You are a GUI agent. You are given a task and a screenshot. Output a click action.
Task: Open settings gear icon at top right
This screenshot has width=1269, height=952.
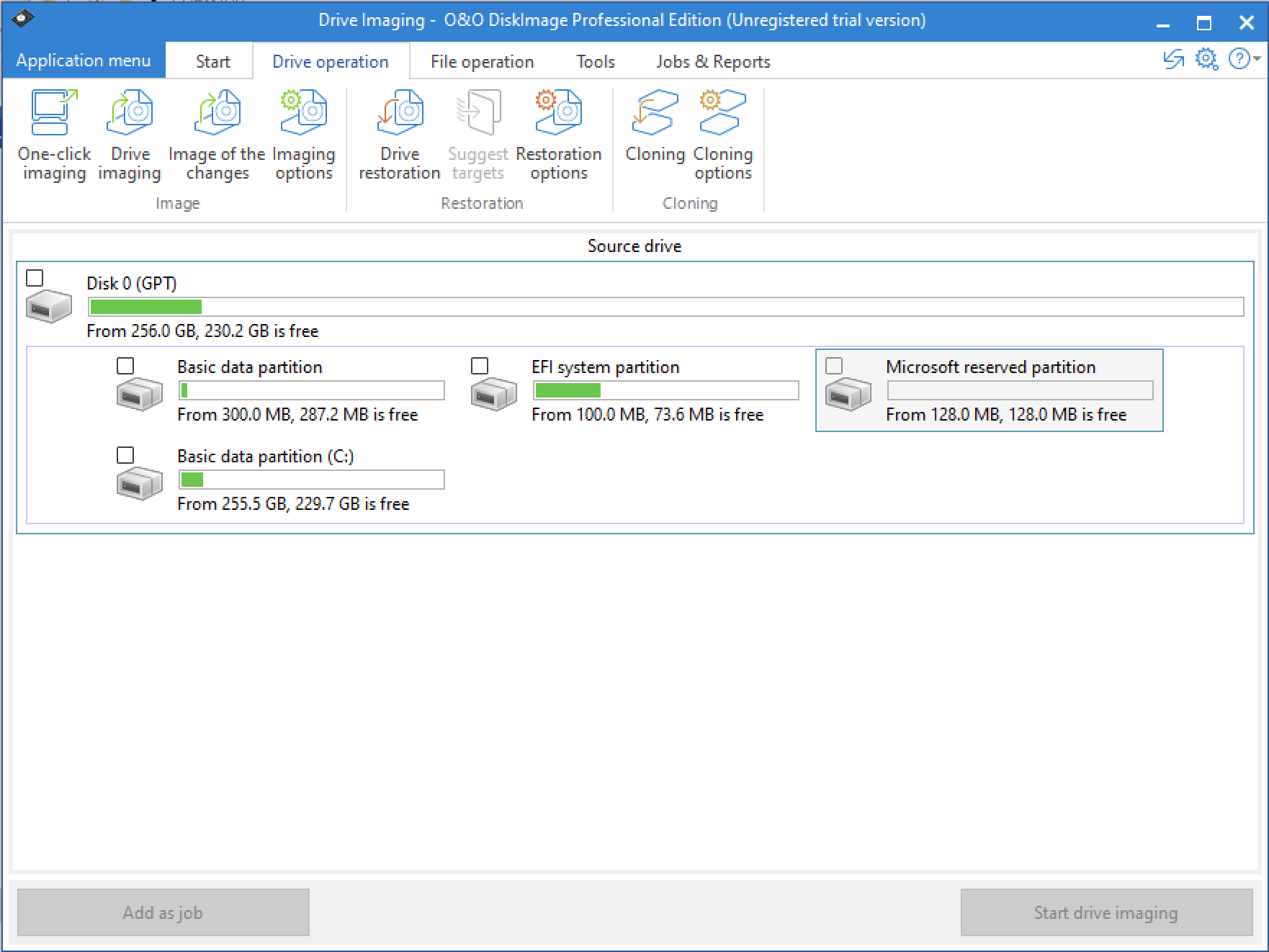[1206, 59]
